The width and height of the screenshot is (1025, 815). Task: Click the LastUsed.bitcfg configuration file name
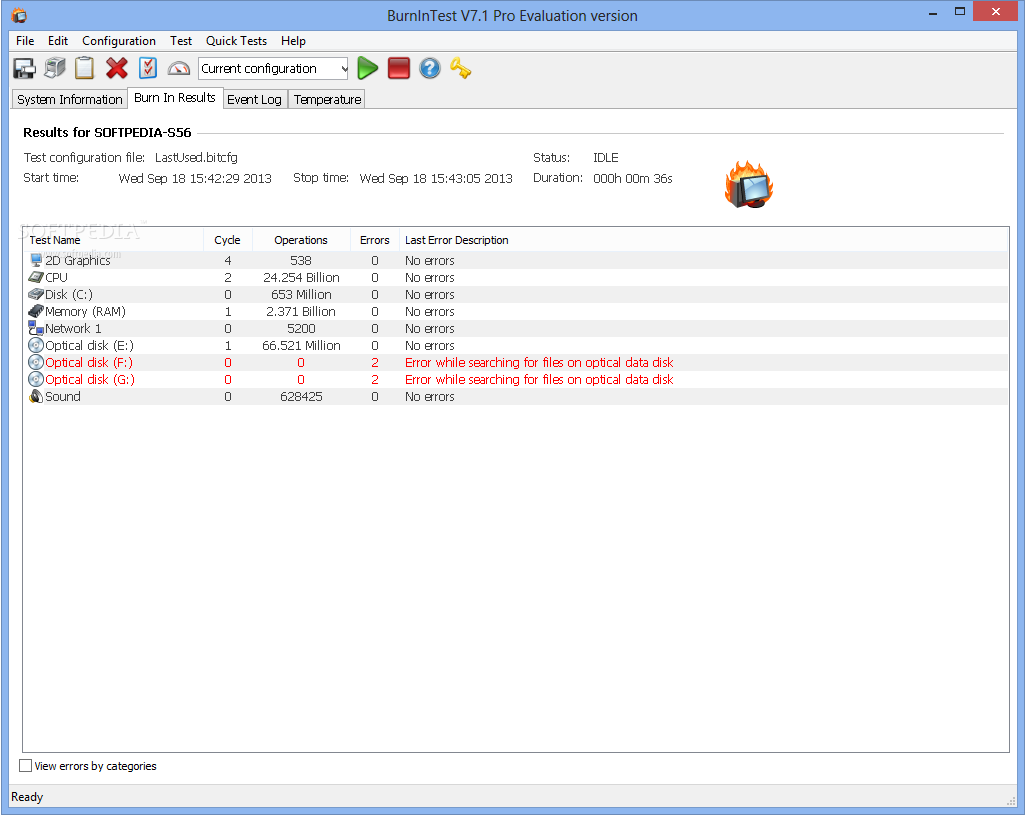coord(196,158)
